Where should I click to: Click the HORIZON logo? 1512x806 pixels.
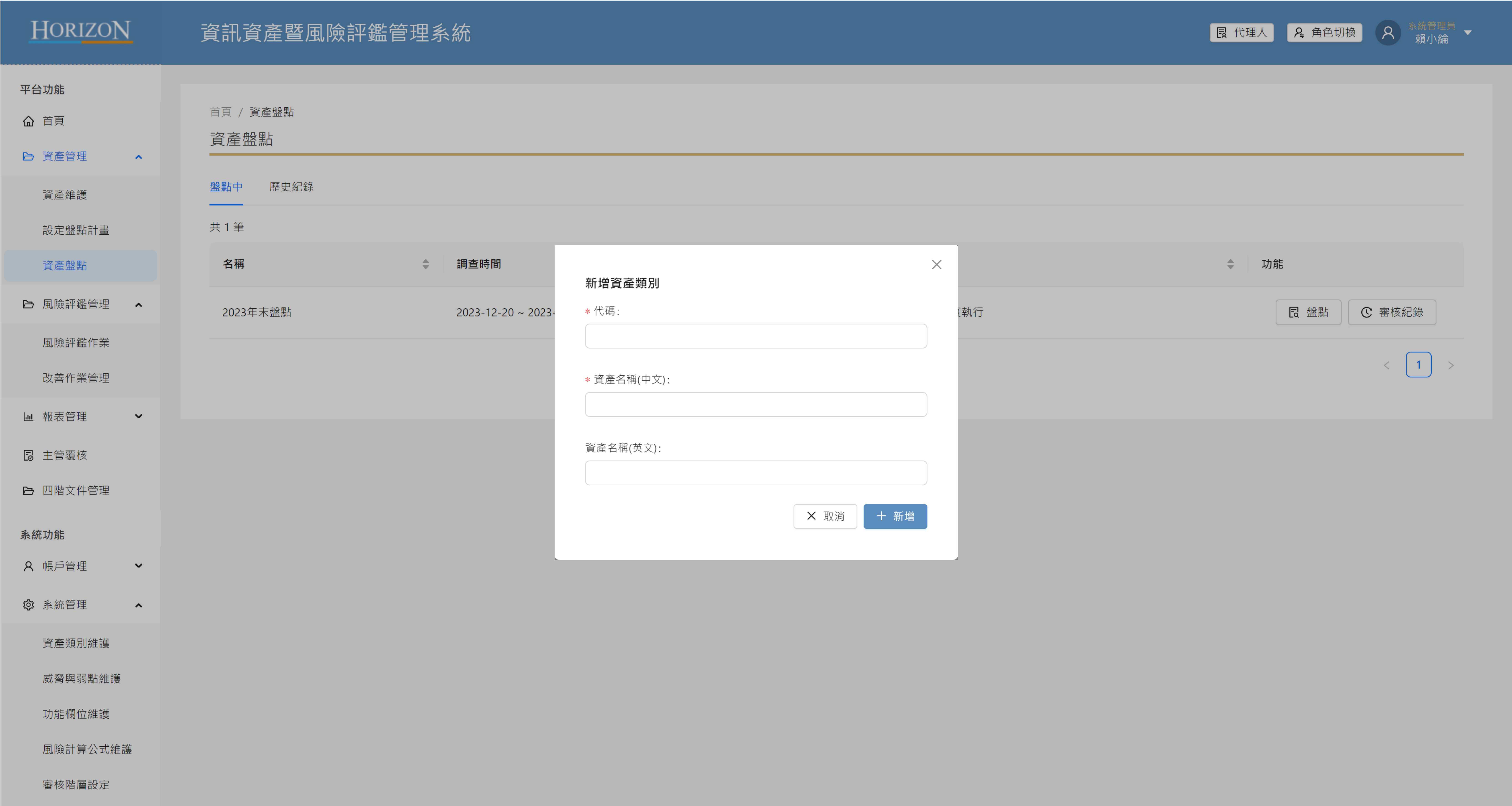(x=81, y=31)
